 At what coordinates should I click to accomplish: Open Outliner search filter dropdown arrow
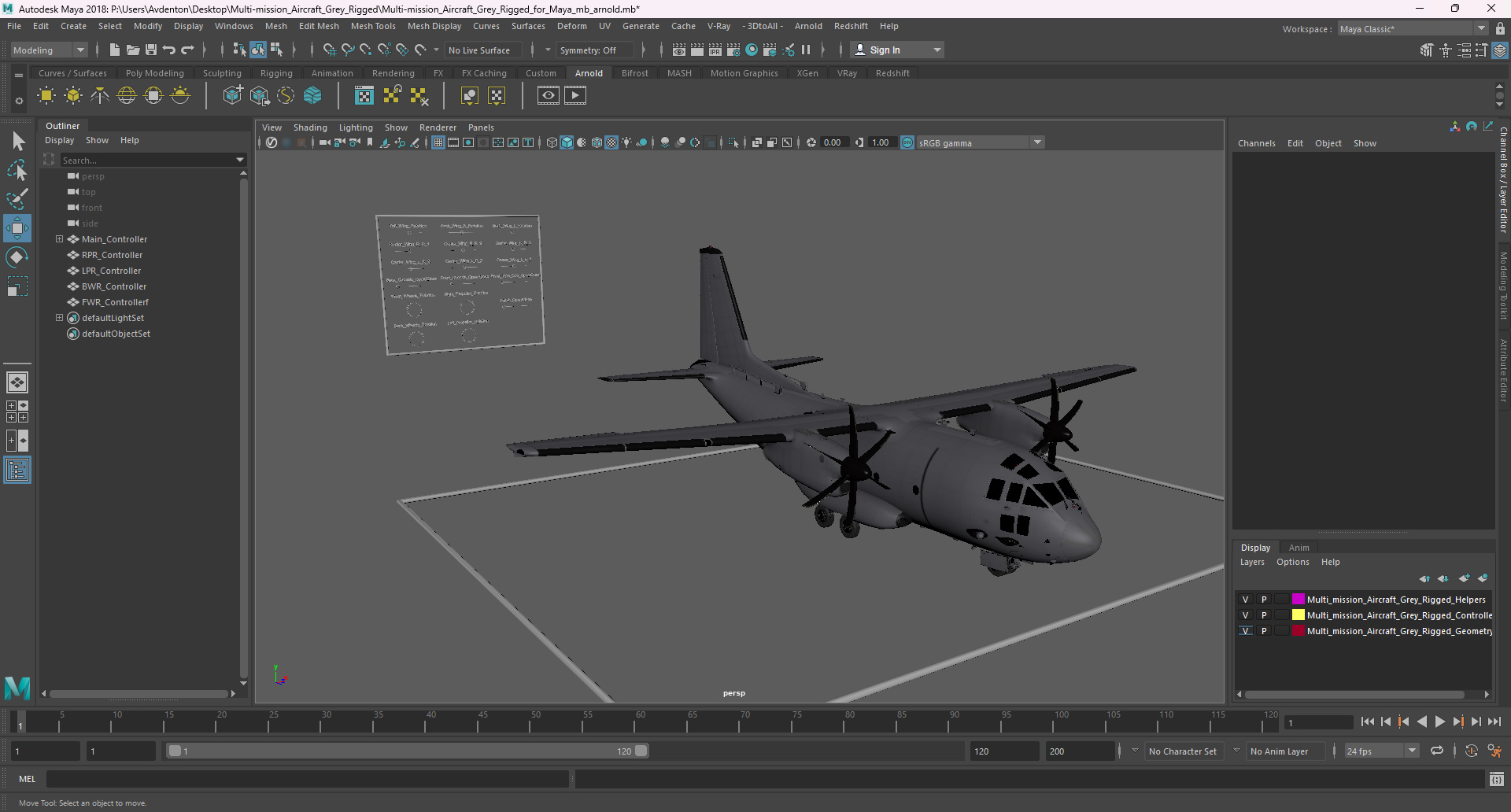(x=240, y=160)
